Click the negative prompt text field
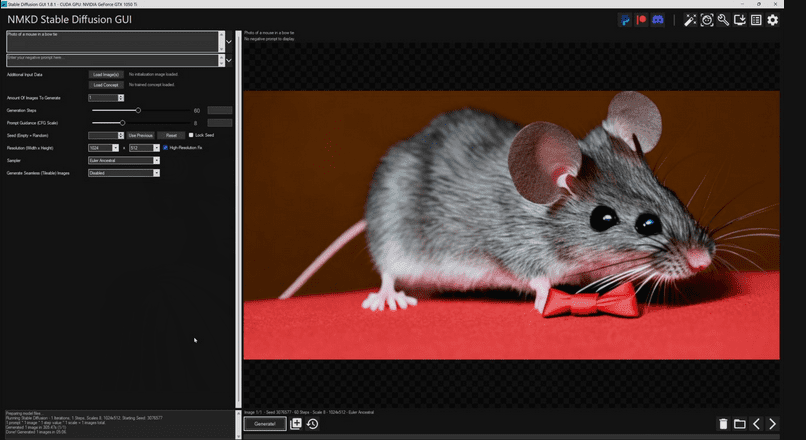Screen dimensions: 806x440 click(x=112, y=60)
